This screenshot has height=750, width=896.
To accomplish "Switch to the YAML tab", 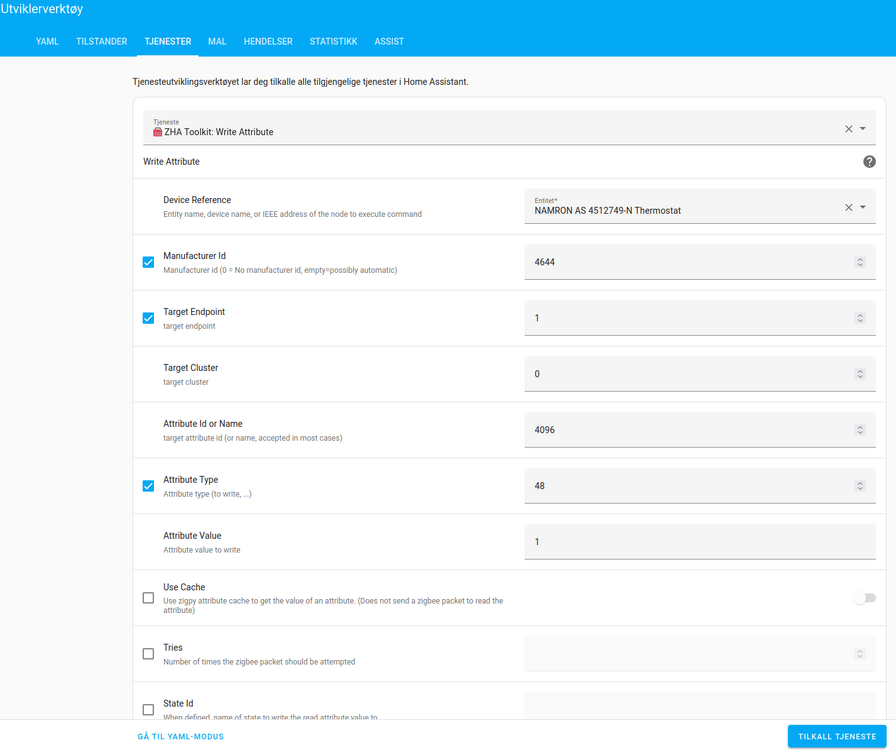I will [47, 42].
